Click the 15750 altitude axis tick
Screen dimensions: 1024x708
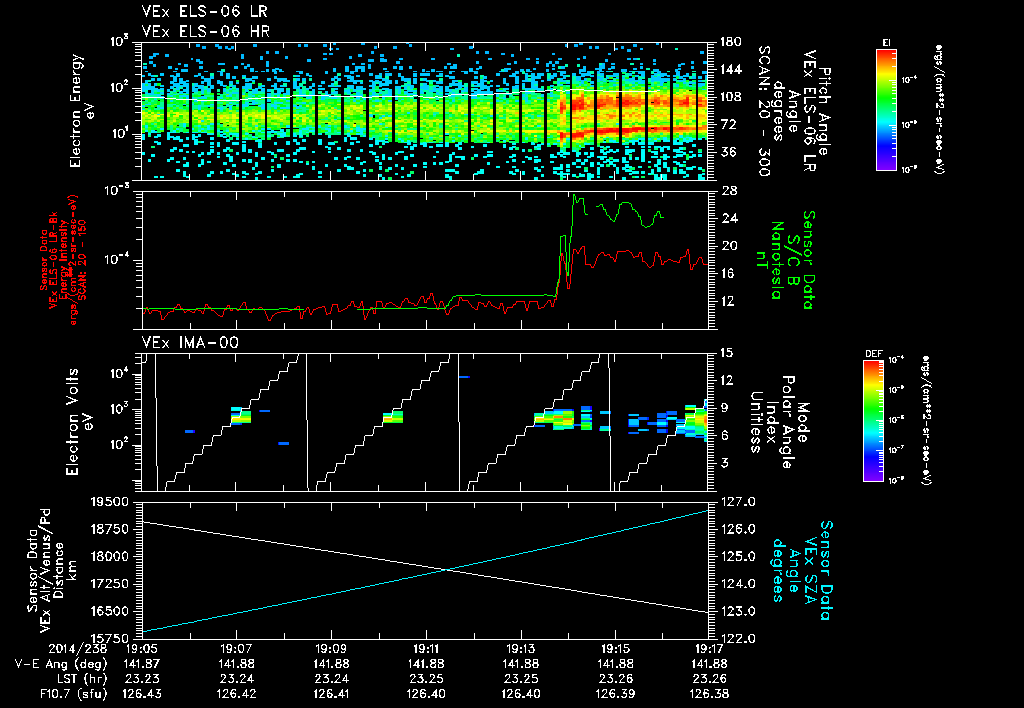pos(110,639)
